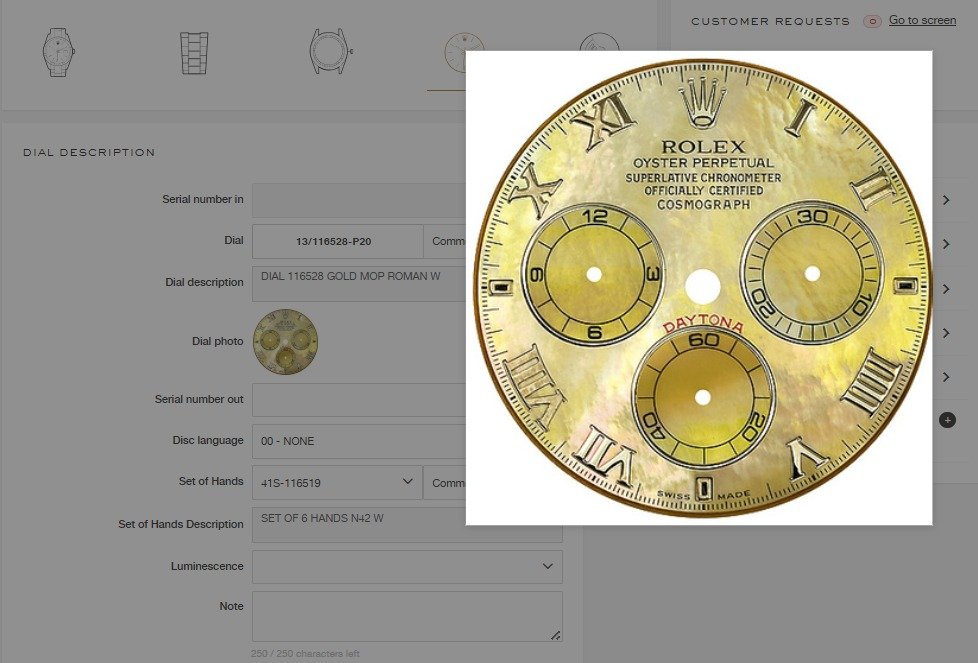Open the bracelet icon tab

194,52
